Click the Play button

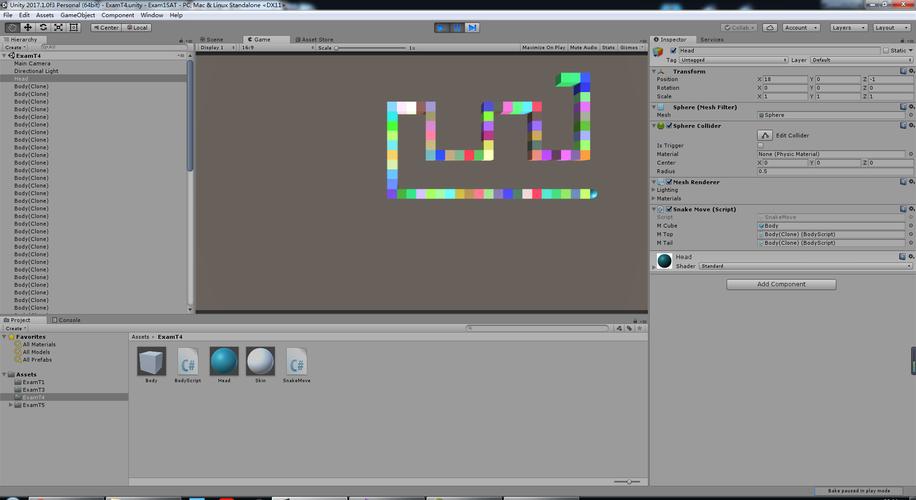(442, 27)
